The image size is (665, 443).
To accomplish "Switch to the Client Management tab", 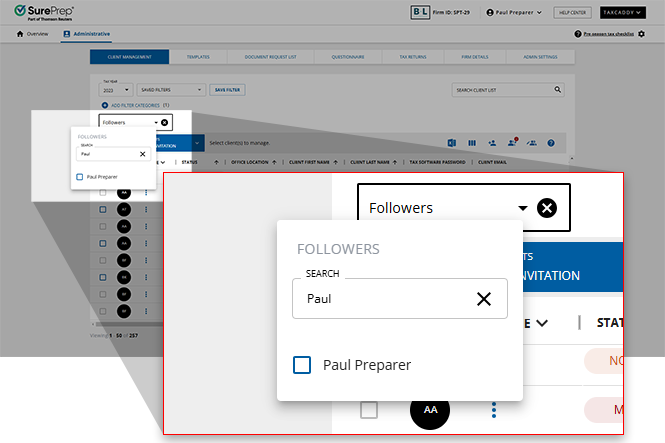I will coord(129,57).
